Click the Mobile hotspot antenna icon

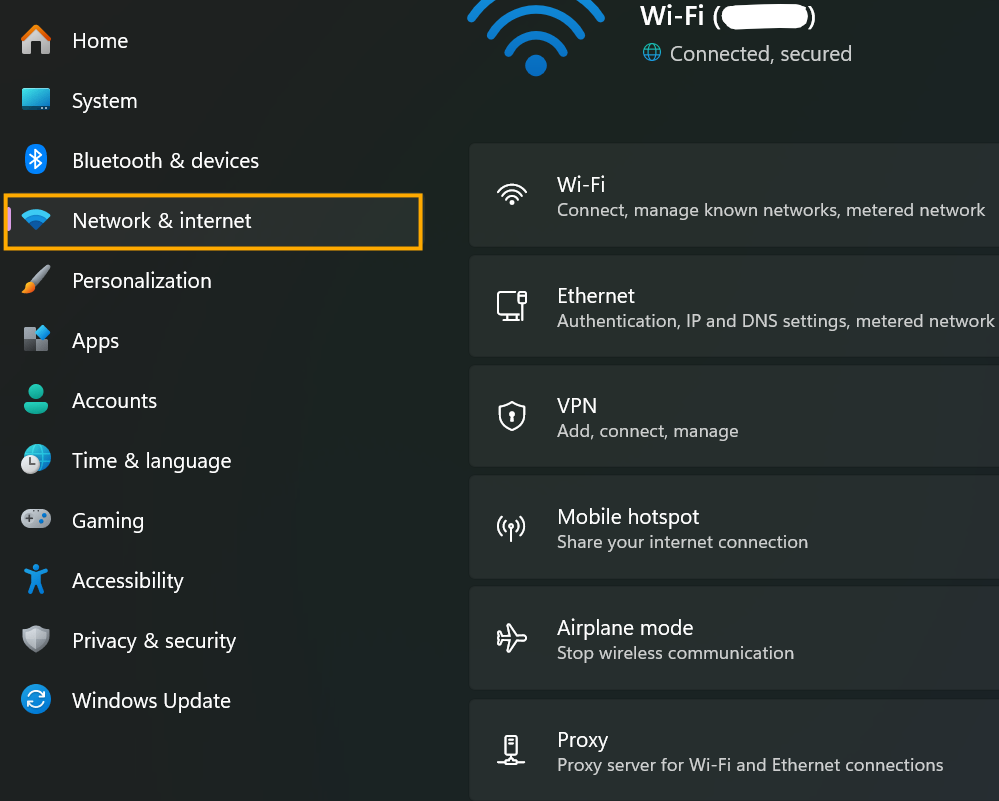pyautogui.click(x=511, y=528)
